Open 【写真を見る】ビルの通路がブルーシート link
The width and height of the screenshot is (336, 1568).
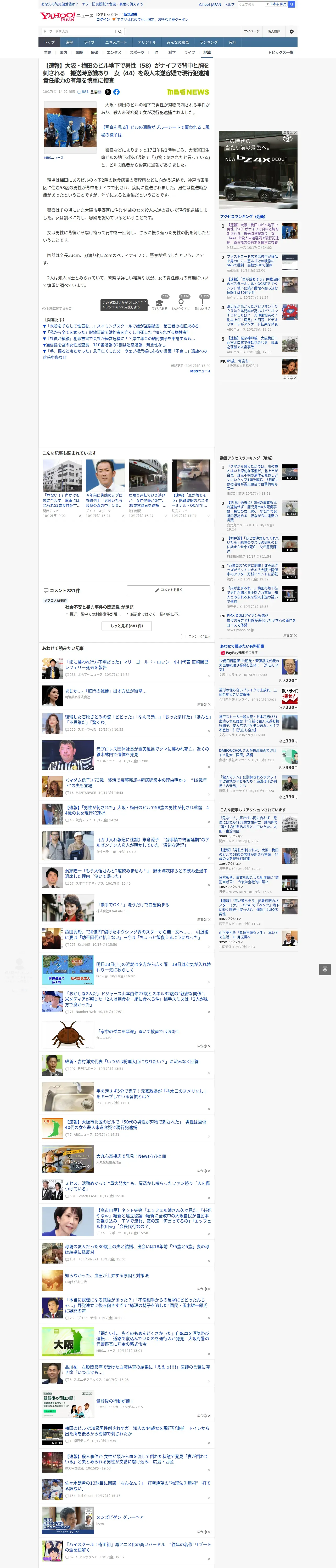pos(155,131)
